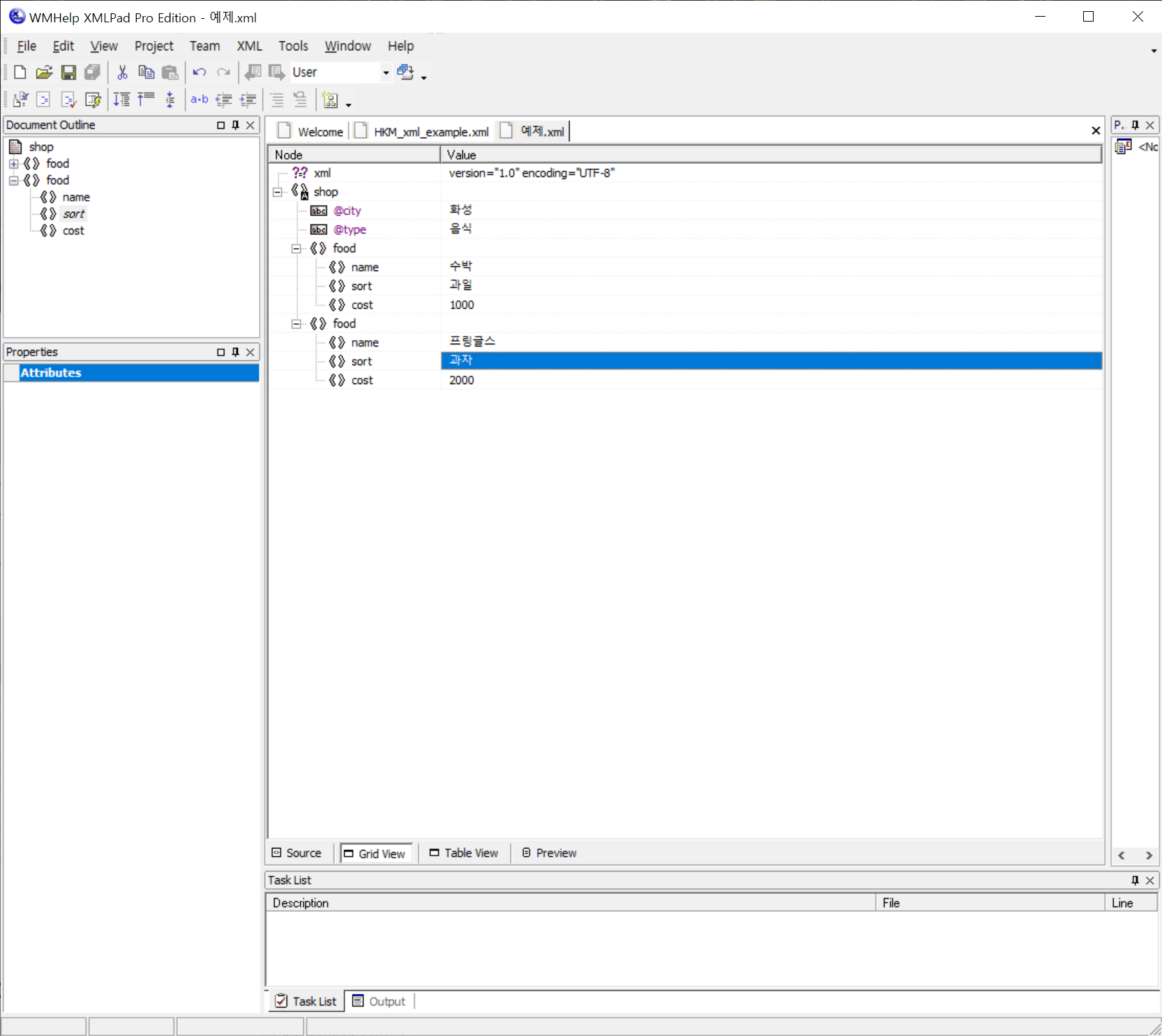This screenshot has width=1162, height=1036.
Task: Pin the Properties panel
Action: tap(236, 352)
